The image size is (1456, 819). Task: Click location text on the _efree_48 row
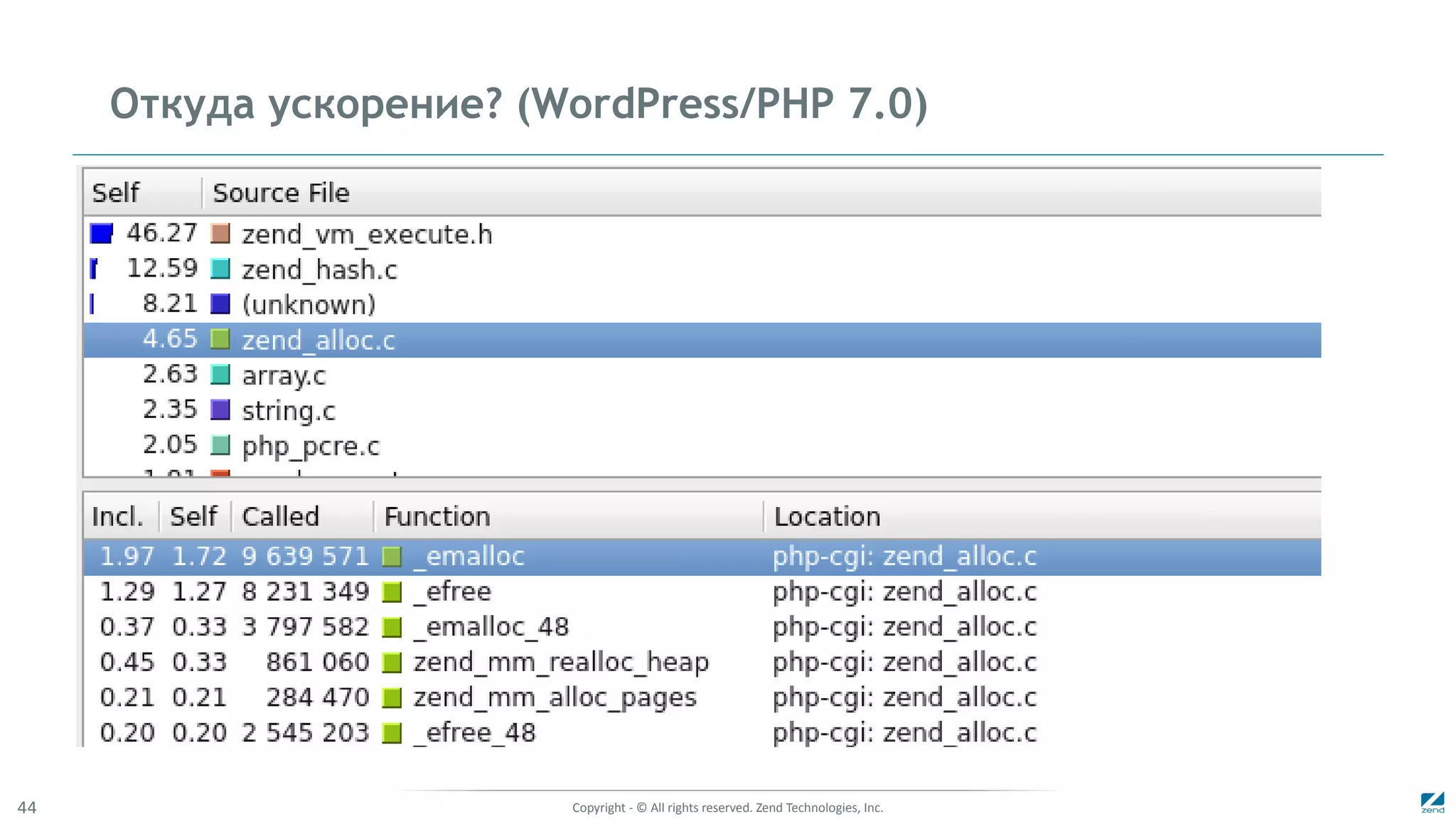click(905, 733)
